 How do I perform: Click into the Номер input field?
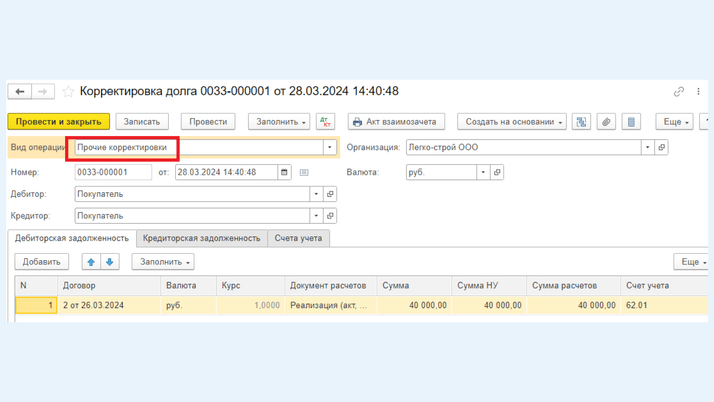tap(112, 172)
